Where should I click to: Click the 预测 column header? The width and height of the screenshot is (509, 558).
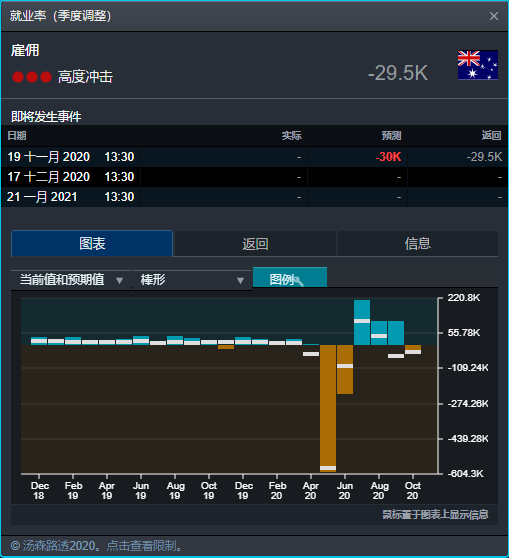[392, 136]
